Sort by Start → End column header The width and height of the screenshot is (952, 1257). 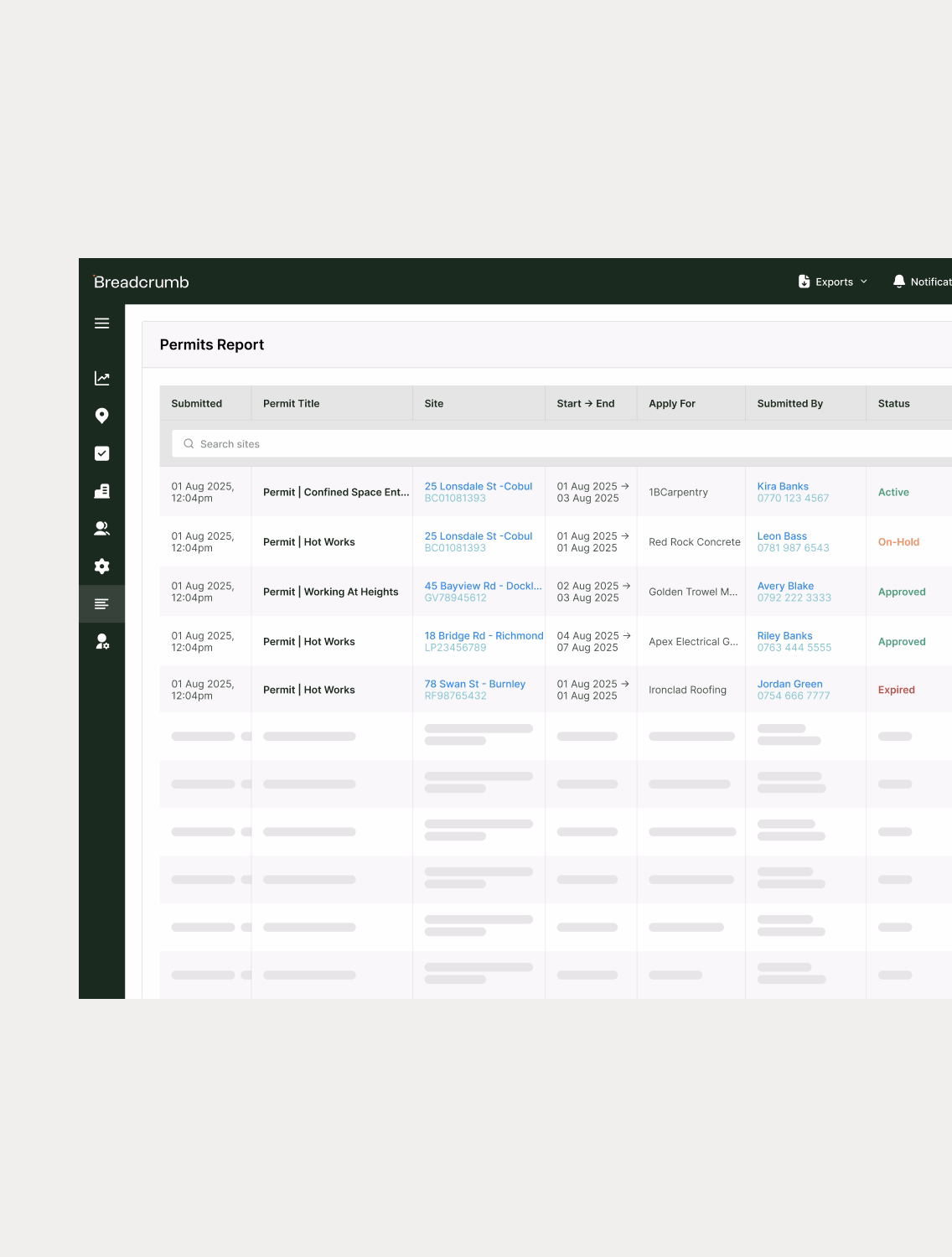click(x=586, y=403)
